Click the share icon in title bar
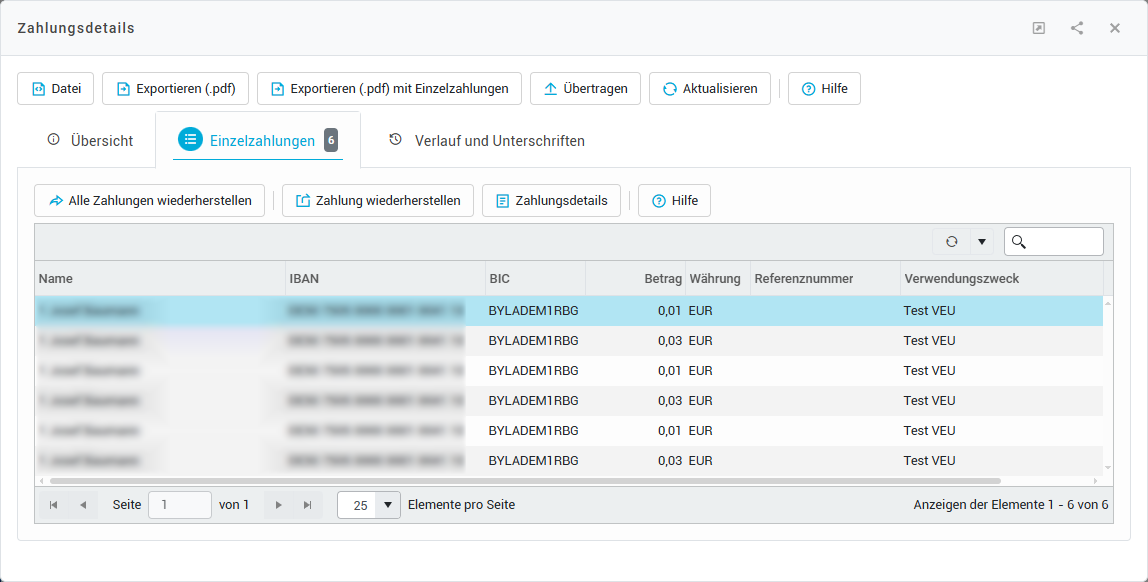Screen dimensions: 1148x582 click(x=1077, y=28)
